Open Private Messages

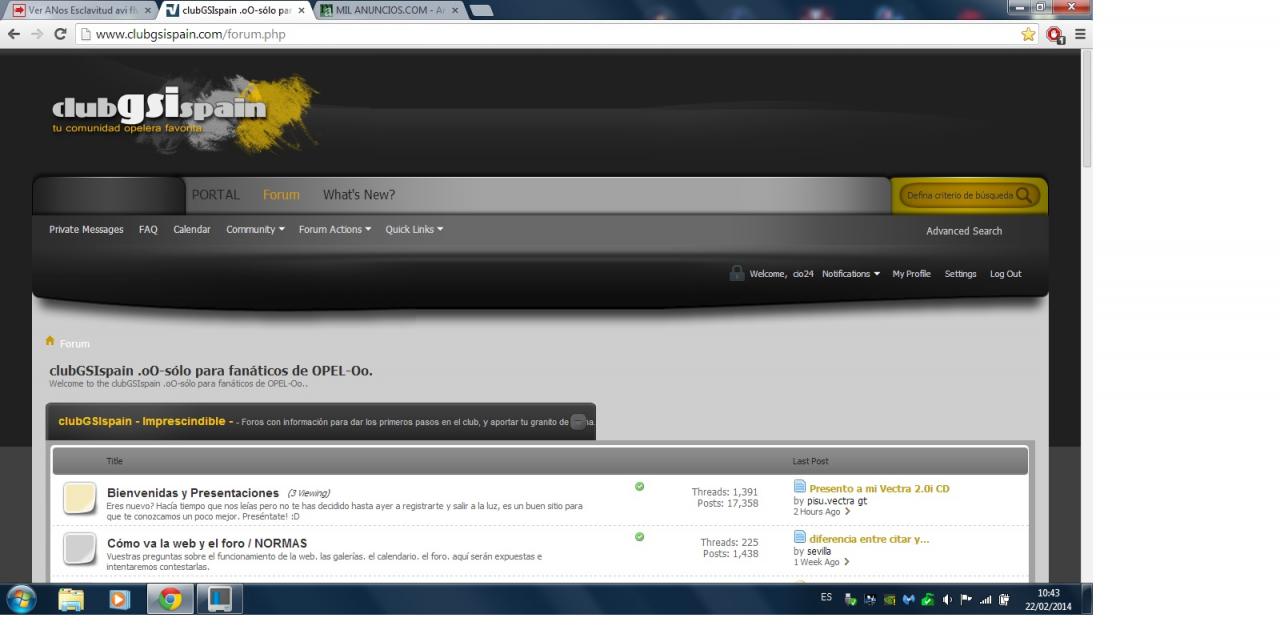pos(86,229)
